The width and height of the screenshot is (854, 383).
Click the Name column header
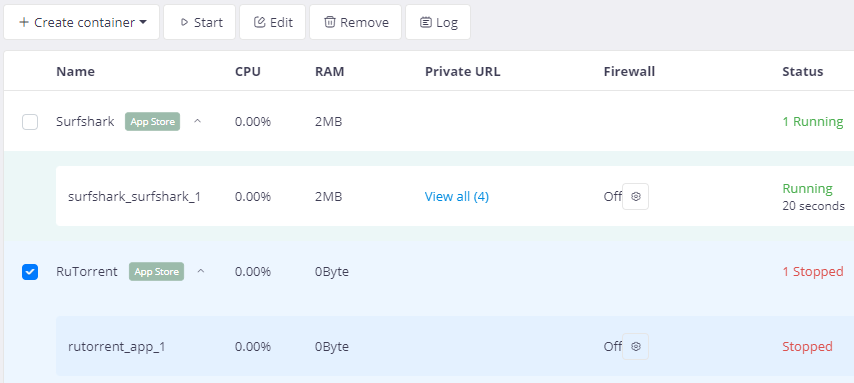75,71
